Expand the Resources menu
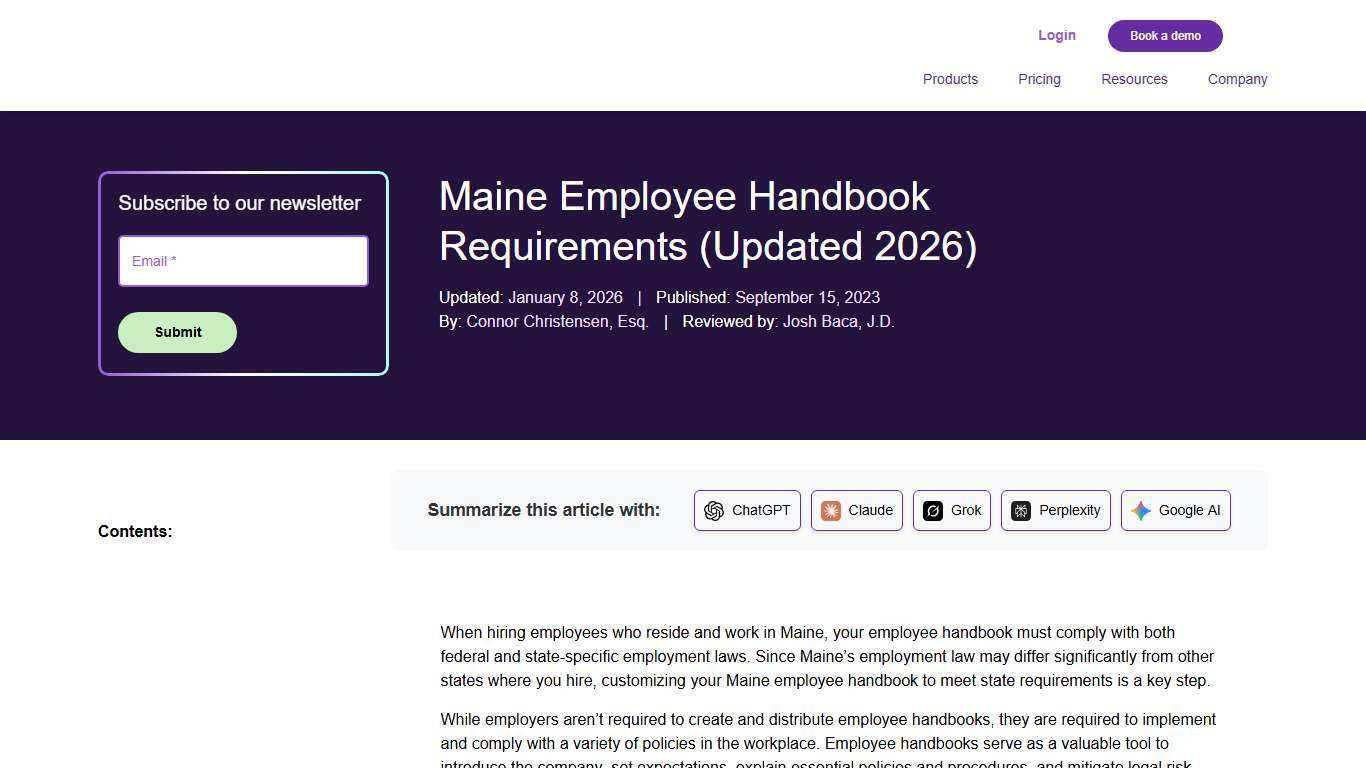Viewport: 1366px width, 768px height. pos(1134,79)
